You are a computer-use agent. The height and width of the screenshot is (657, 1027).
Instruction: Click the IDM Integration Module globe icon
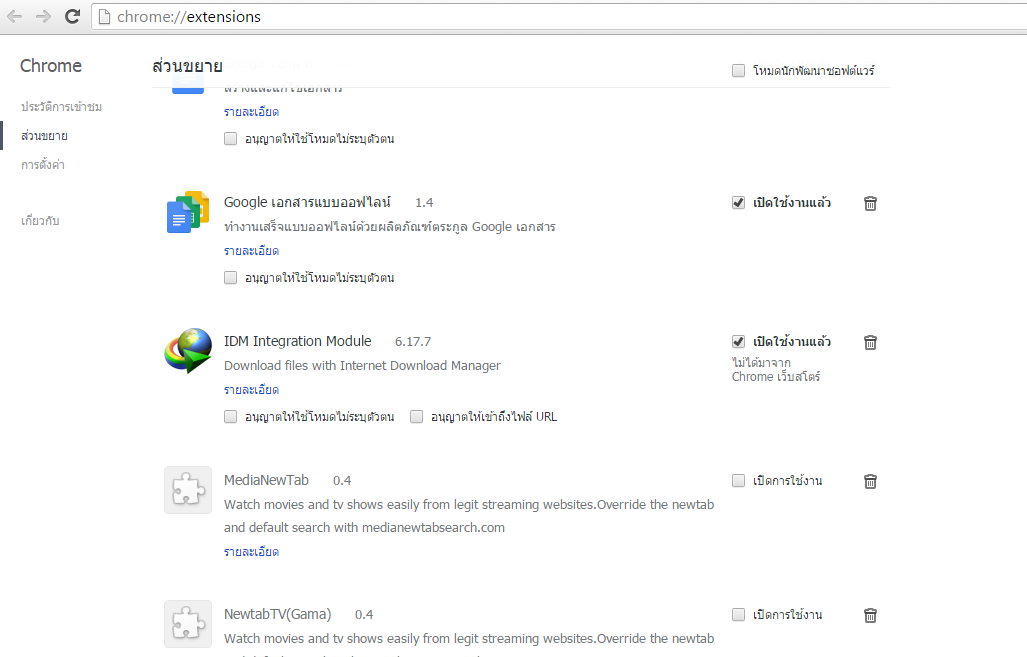(188, 350)
